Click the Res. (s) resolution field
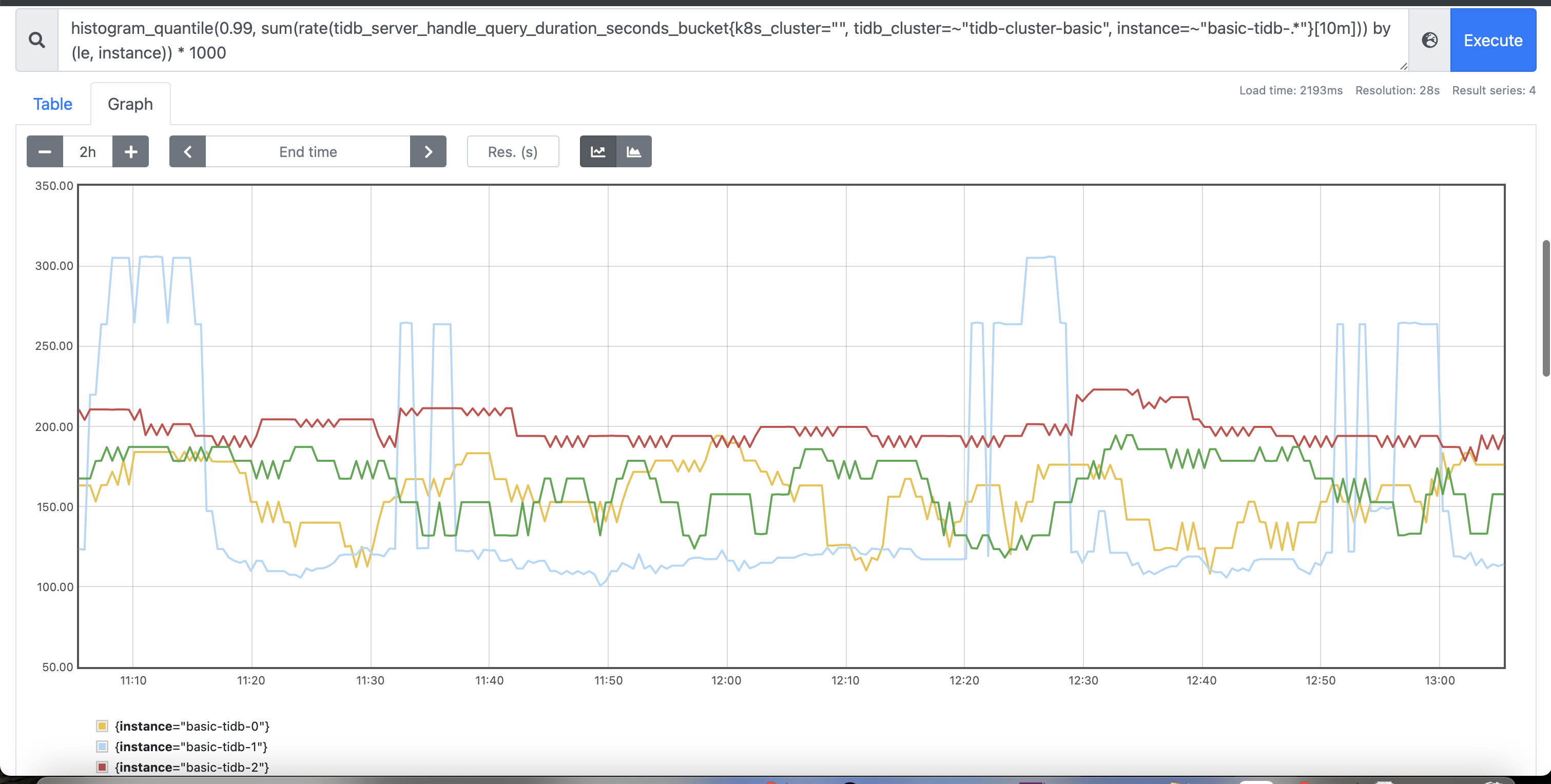Image resolution: width=1551 pixels, height=784 pixels. pyautogui.click(x=512, y=152)
